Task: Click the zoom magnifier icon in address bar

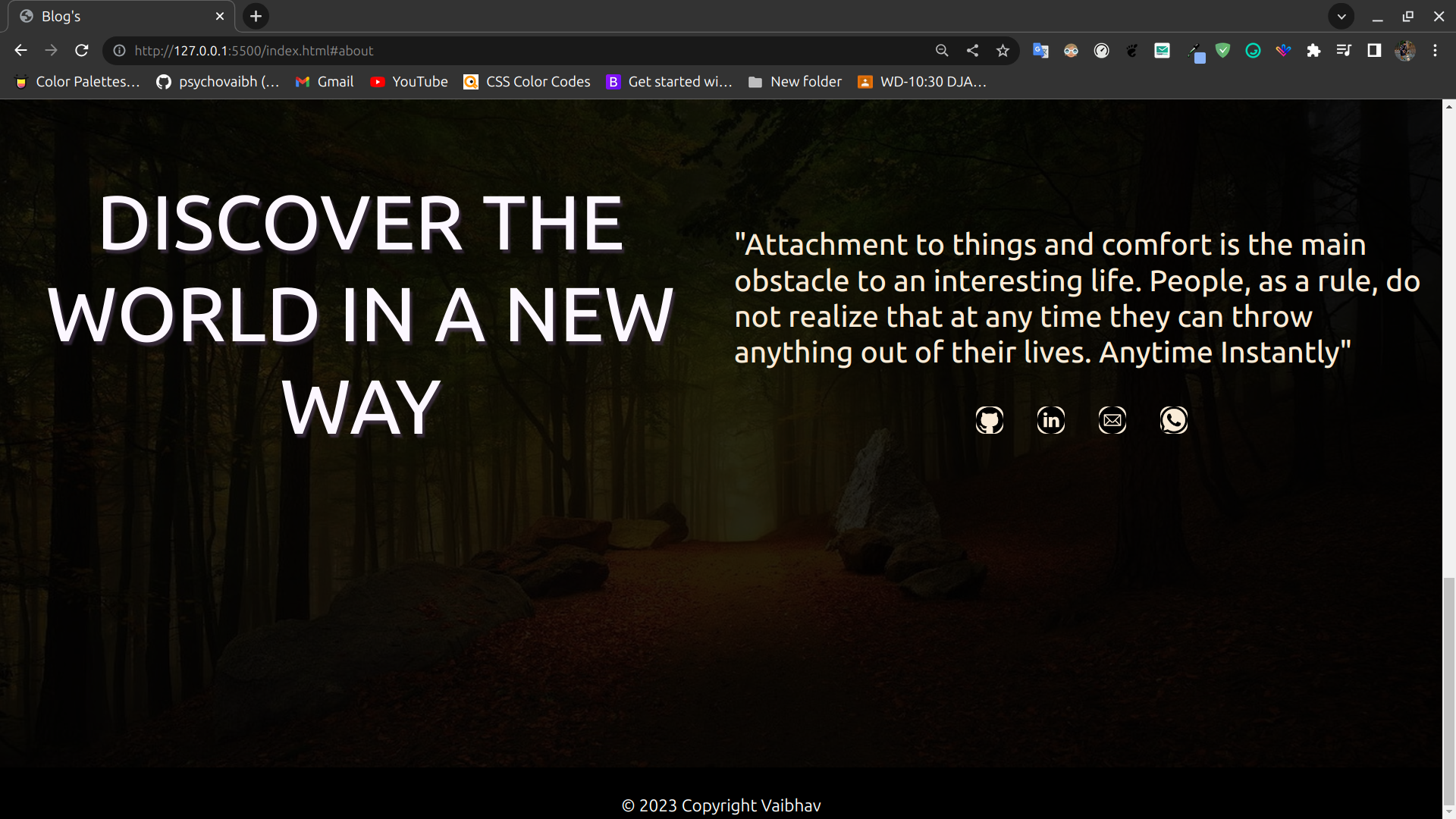Action: 941,51
